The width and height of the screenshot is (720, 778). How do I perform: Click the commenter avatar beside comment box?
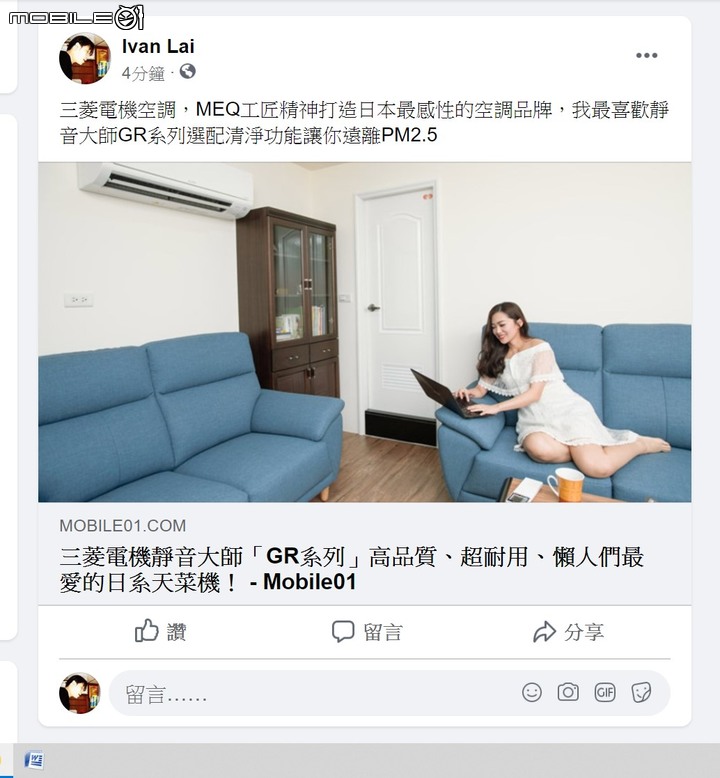pyautogui.click(x=79, y=693)
